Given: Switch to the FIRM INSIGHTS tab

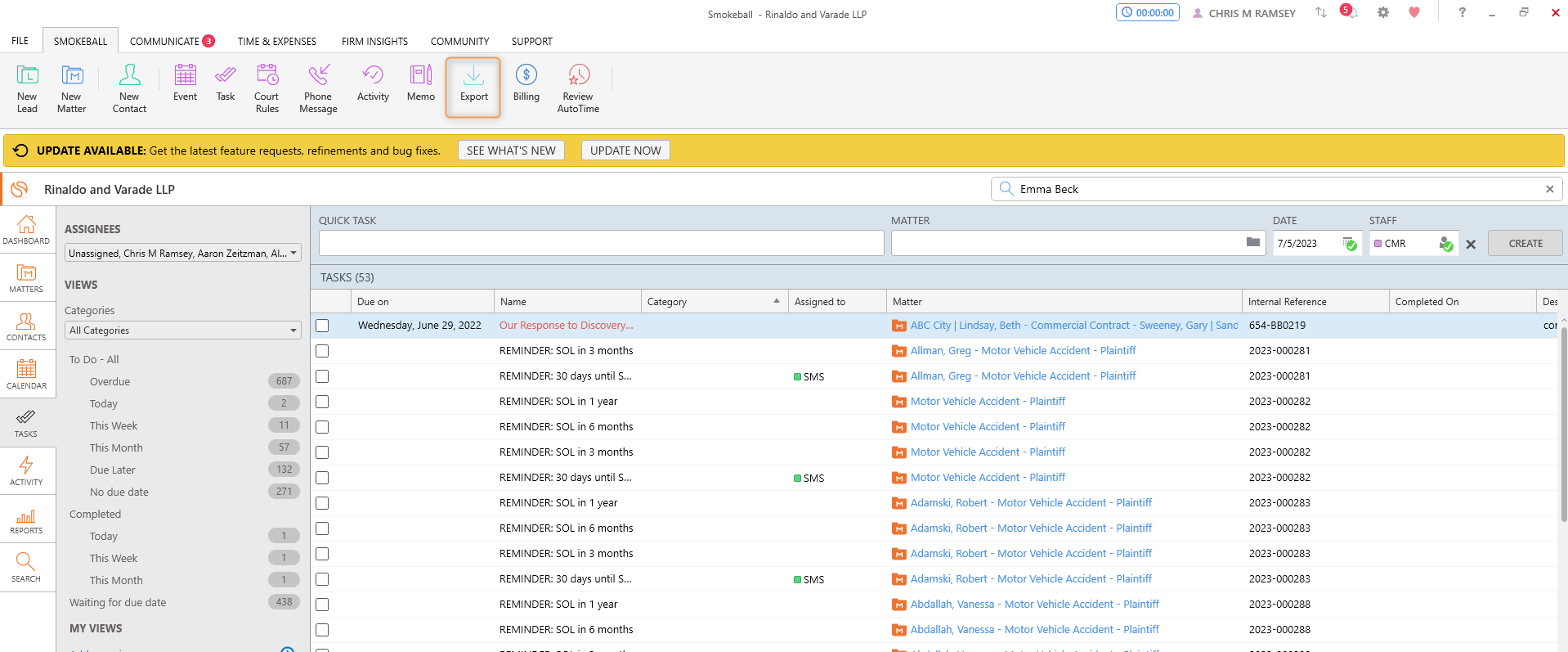Looking at the screenshot, I should pos(374,41).
